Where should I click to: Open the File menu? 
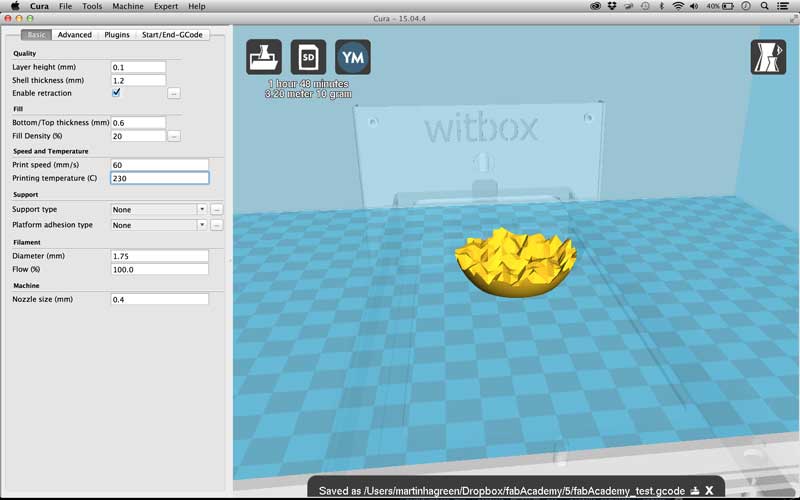click(x=65, y=6)
